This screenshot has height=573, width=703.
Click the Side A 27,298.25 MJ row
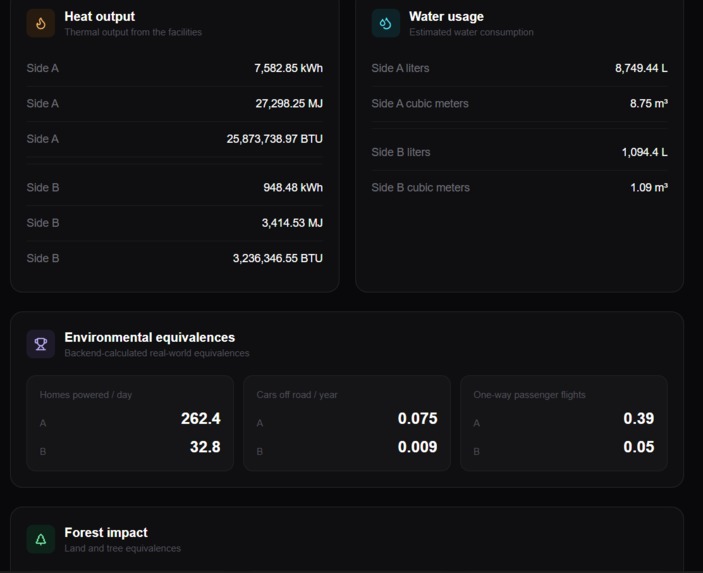[x=174, y=104]
